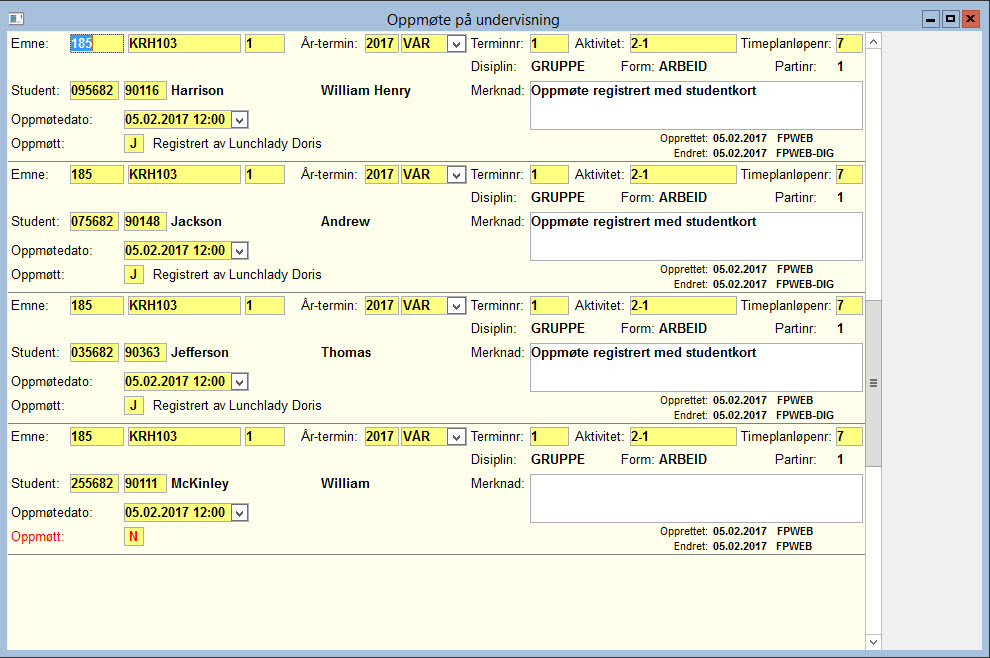Open the VÅR term dropdown in McKinley's record
The height and width of the screenshot is (658, 990).
(x=456, y=437)
